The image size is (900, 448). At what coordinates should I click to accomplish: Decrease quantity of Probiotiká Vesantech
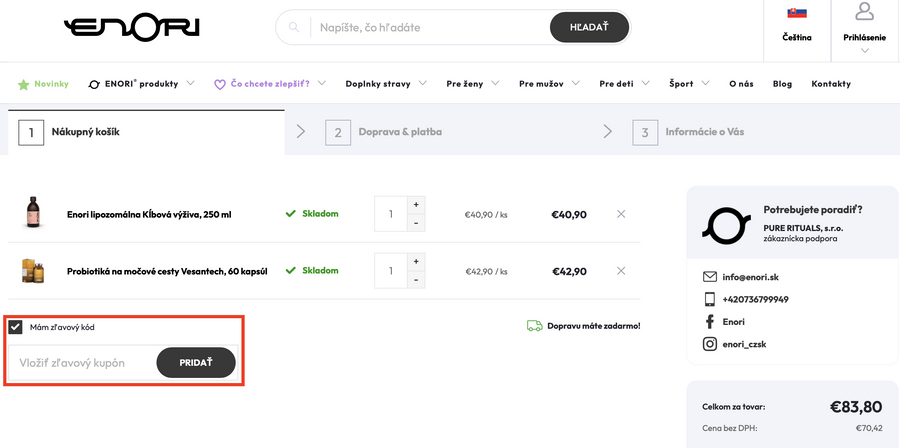pyautogui.click(x=416, y=280)
